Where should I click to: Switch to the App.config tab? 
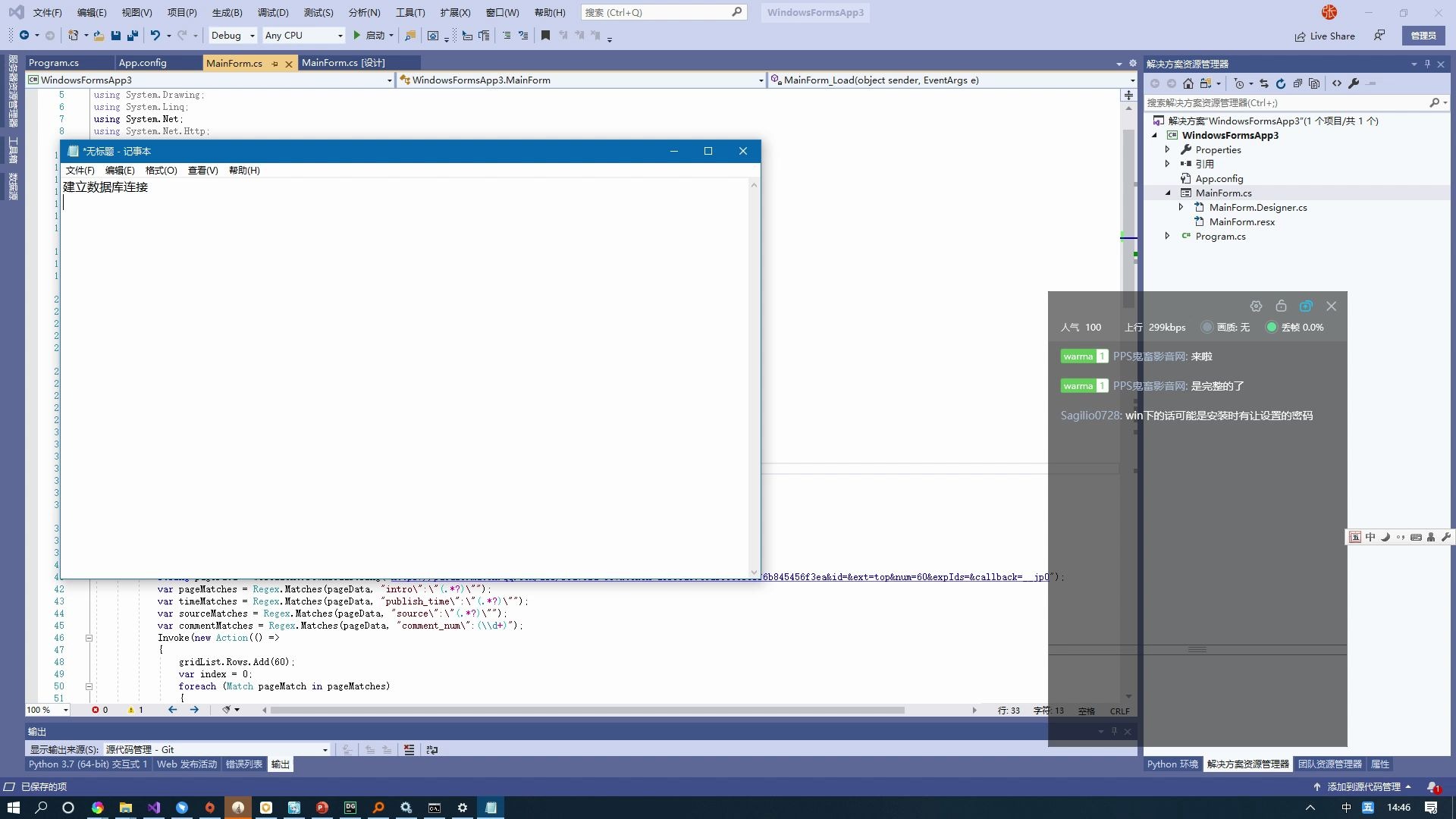pyautogui.click(x=144, y=62)
